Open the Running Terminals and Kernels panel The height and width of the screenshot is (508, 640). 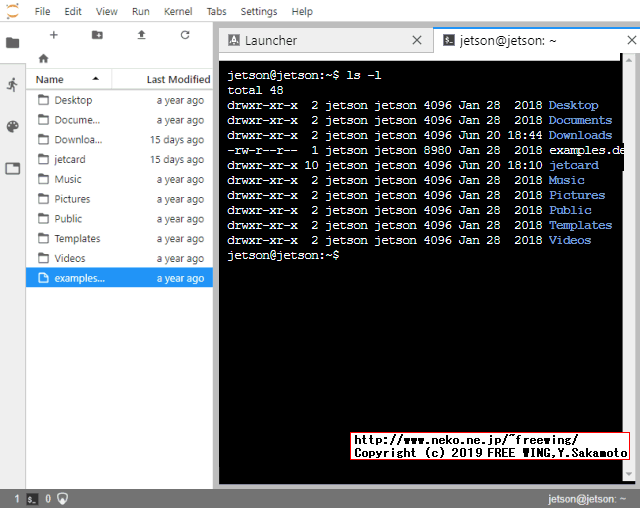click(12, 85)
